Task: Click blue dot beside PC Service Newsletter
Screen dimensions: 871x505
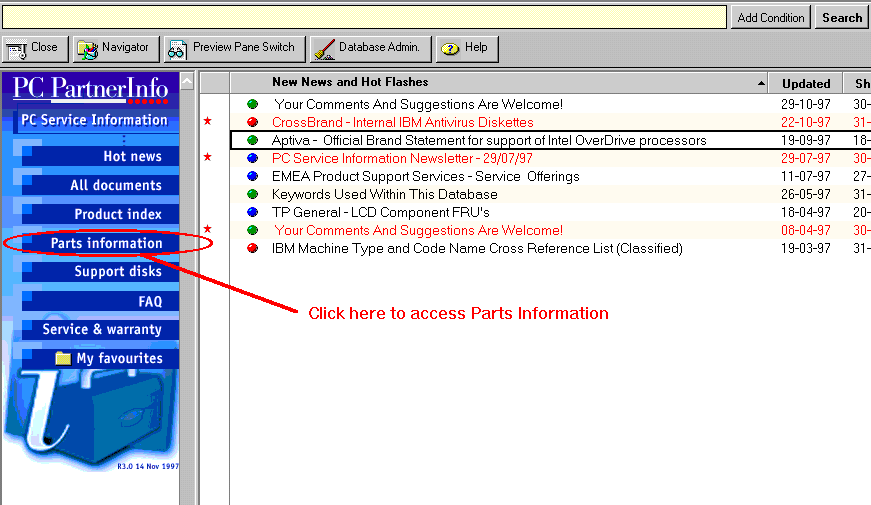Action: pos(252,159)
